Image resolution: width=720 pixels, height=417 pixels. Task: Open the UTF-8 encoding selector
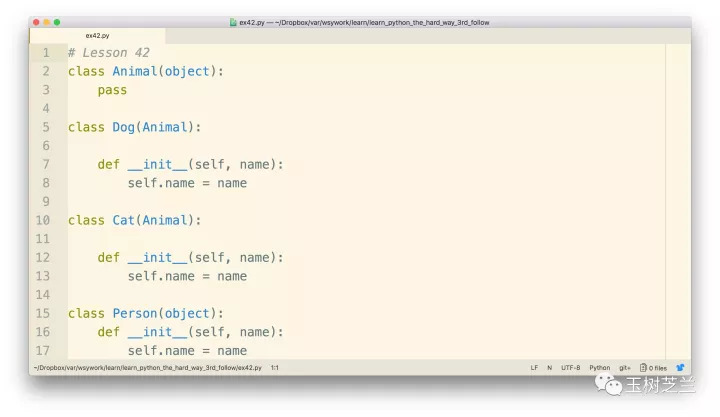tap(570, 367)
